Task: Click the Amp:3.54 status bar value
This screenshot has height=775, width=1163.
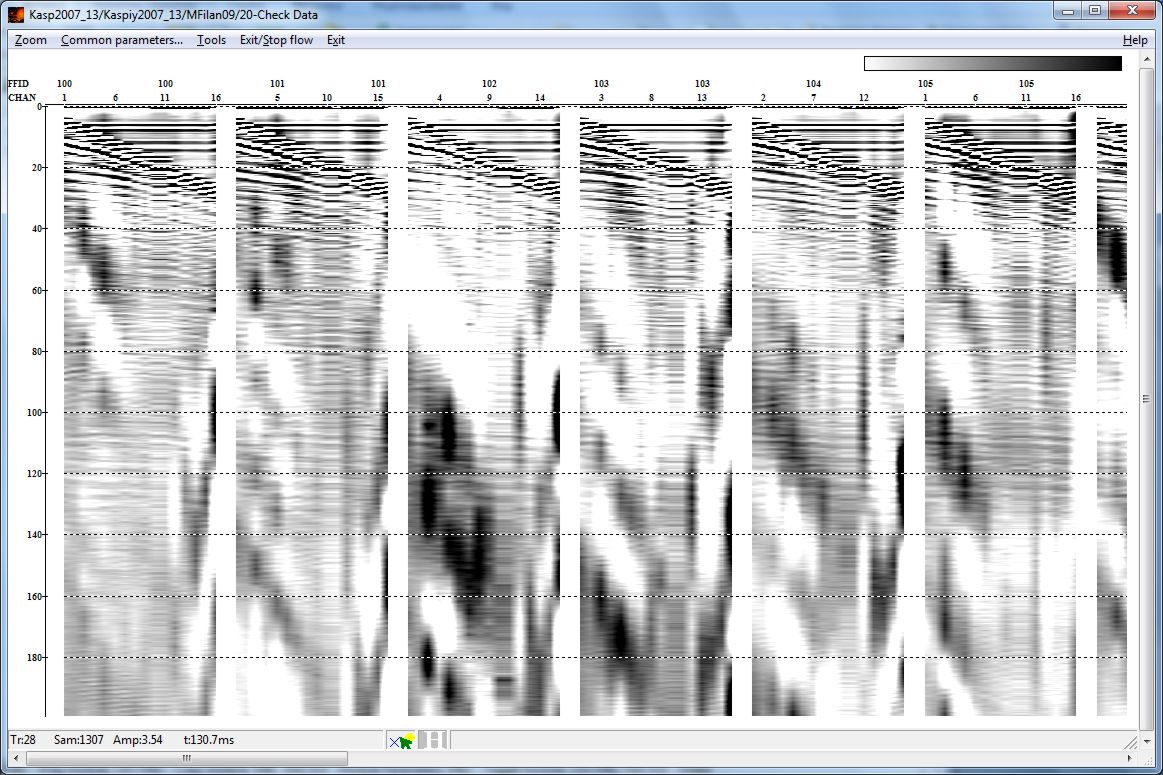Action: tap(137, 739)
